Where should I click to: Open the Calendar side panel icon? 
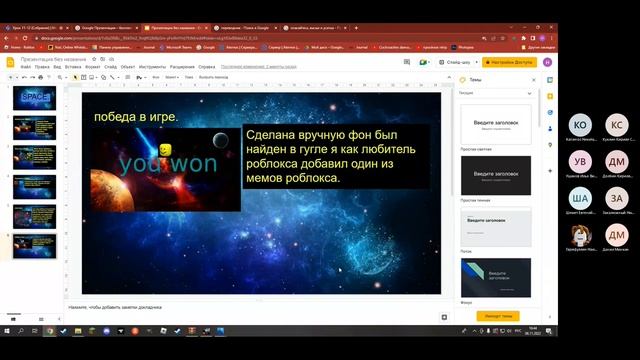click(550, 80)
